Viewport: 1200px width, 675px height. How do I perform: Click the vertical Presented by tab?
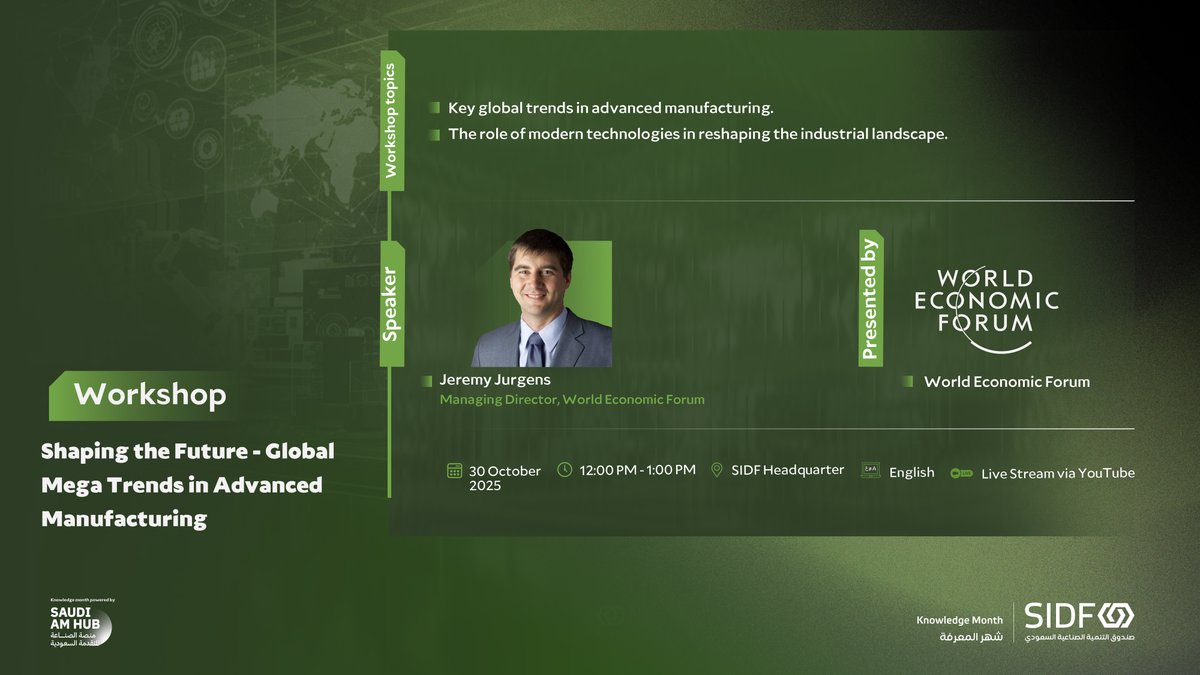click(x=869, y=299)
